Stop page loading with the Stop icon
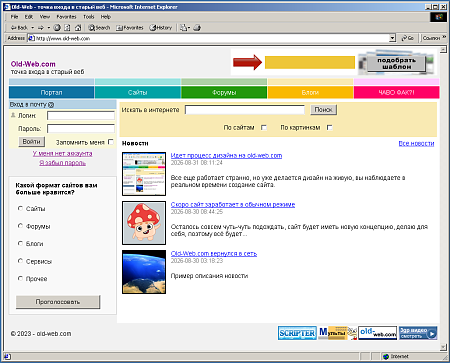 57,28
